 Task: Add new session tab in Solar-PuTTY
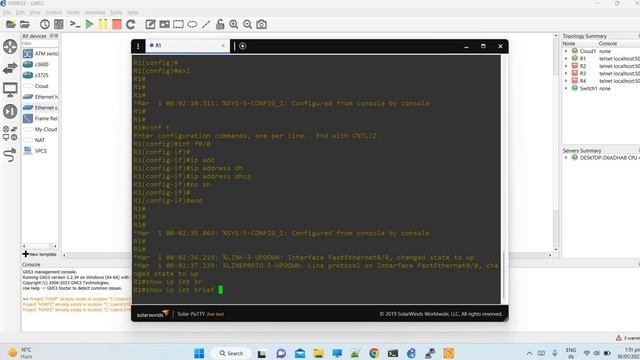coord(242,46)
